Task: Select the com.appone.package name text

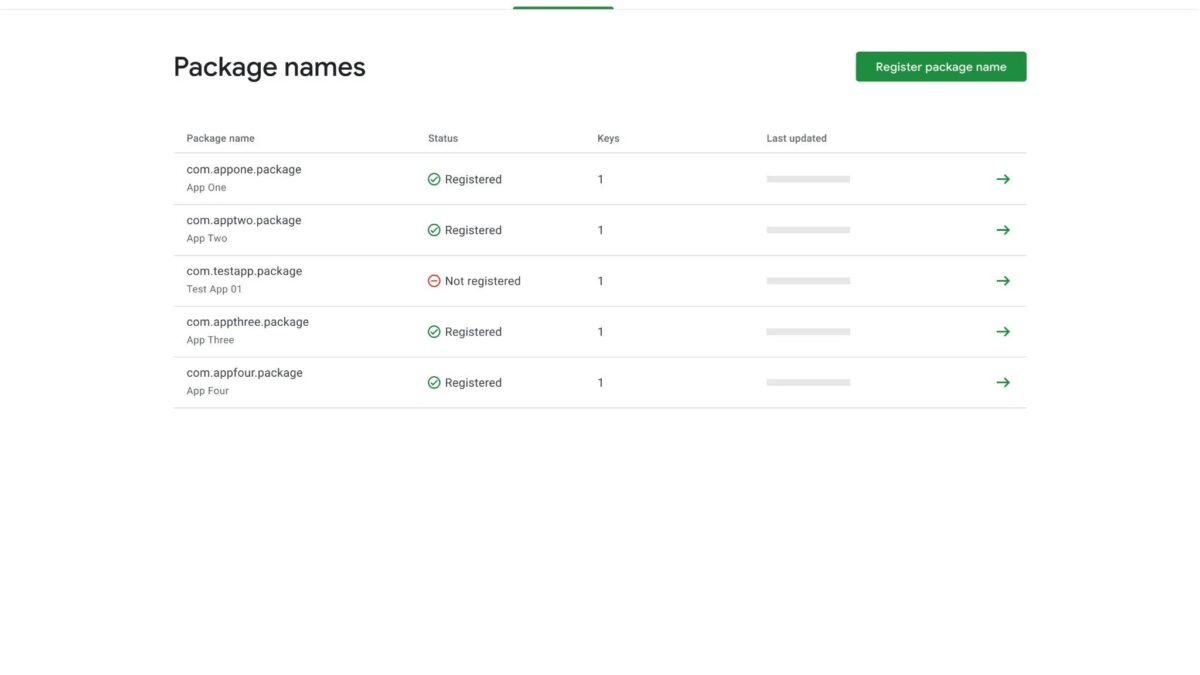Action: pos(243,169)
